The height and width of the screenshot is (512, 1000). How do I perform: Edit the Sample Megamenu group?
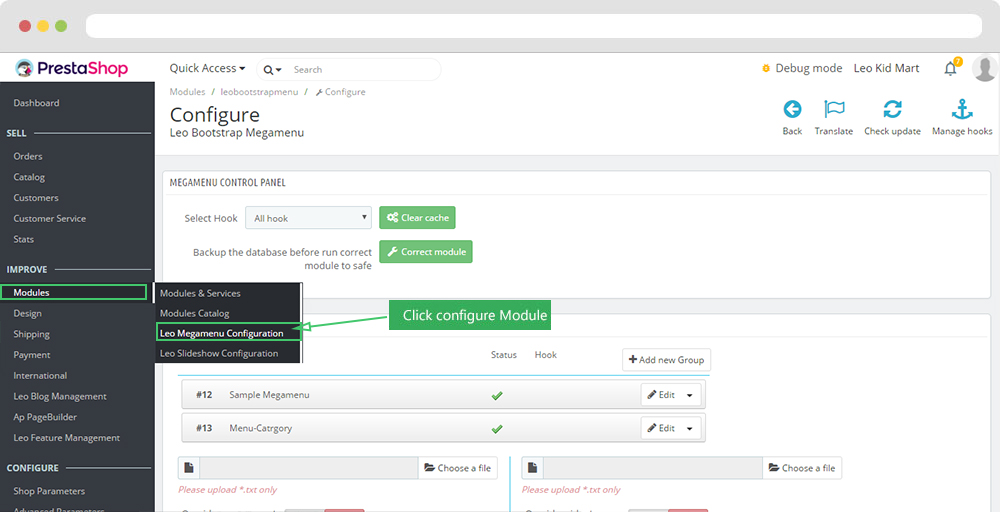tap(661, 395)
